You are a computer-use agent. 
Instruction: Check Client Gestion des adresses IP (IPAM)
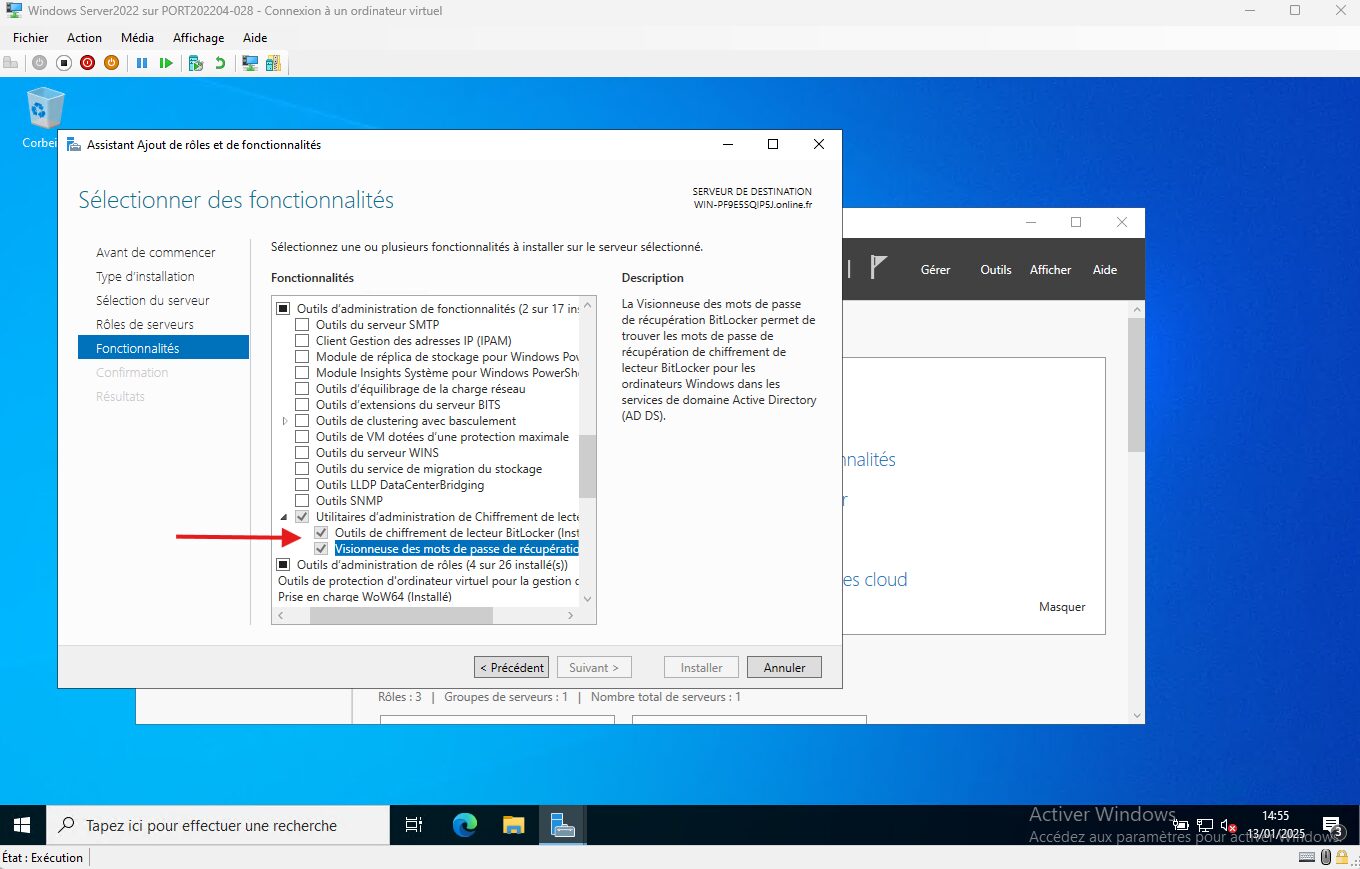[x=302, y=341]
